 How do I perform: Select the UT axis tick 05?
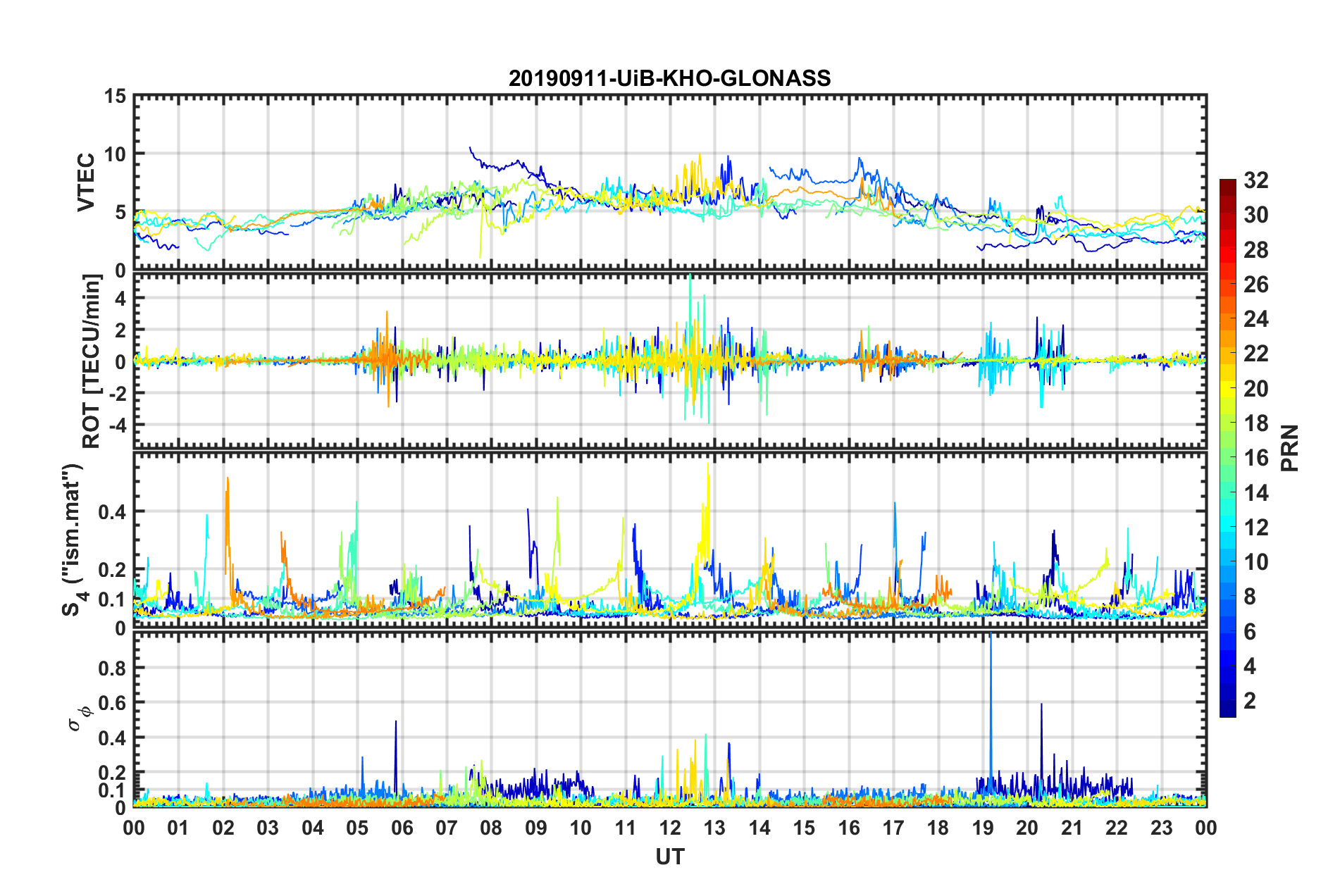click(x=357, y=828)
